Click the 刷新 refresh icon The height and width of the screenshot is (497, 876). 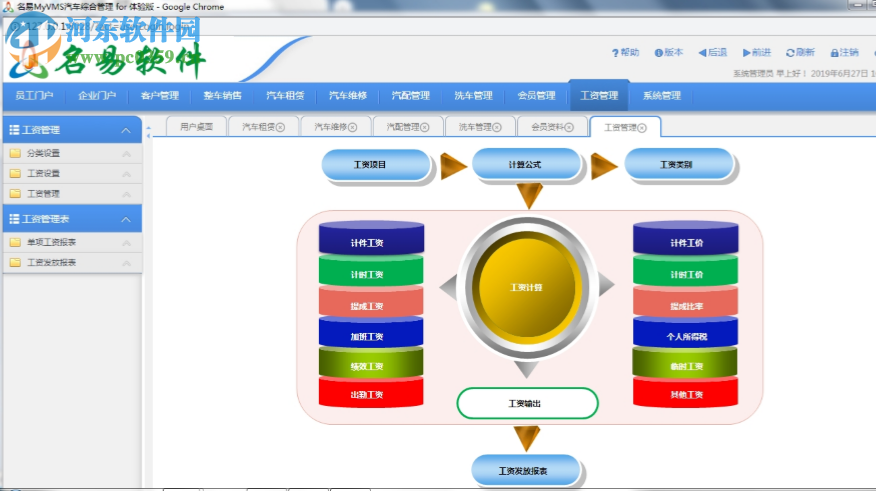(x=790, y=53)
